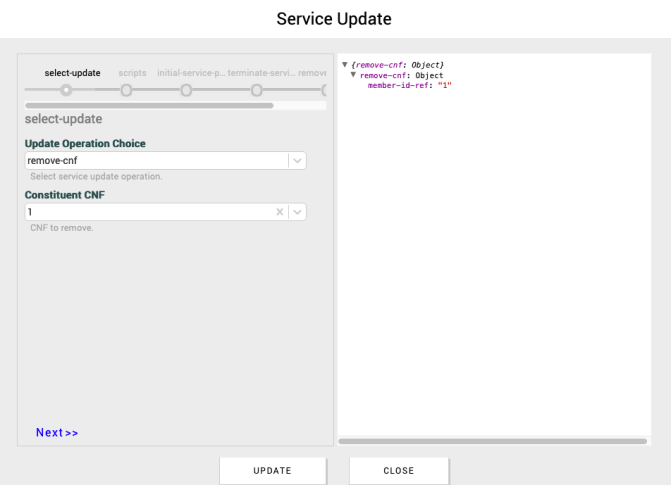Select the select-update step label
This screenshot has height=485, width=671.
coord(72,73)
